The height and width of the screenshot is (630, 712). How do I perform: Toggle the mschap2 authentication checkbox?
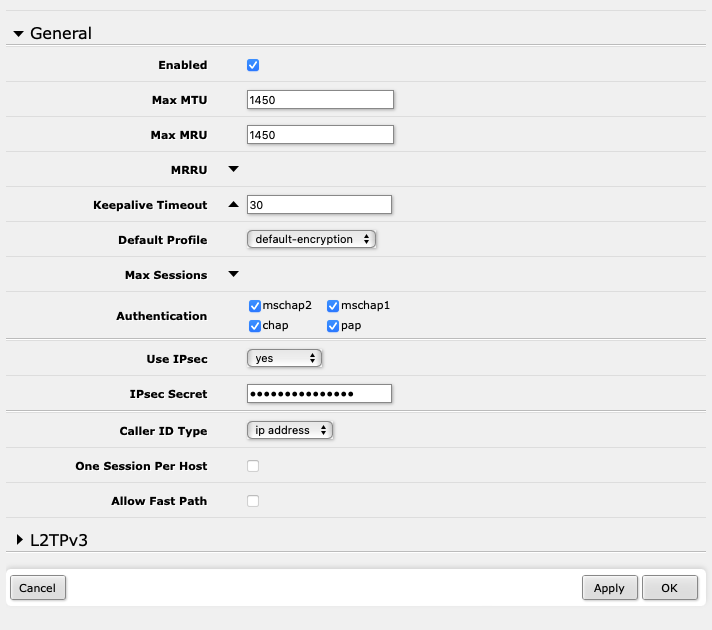click(255, 306)
